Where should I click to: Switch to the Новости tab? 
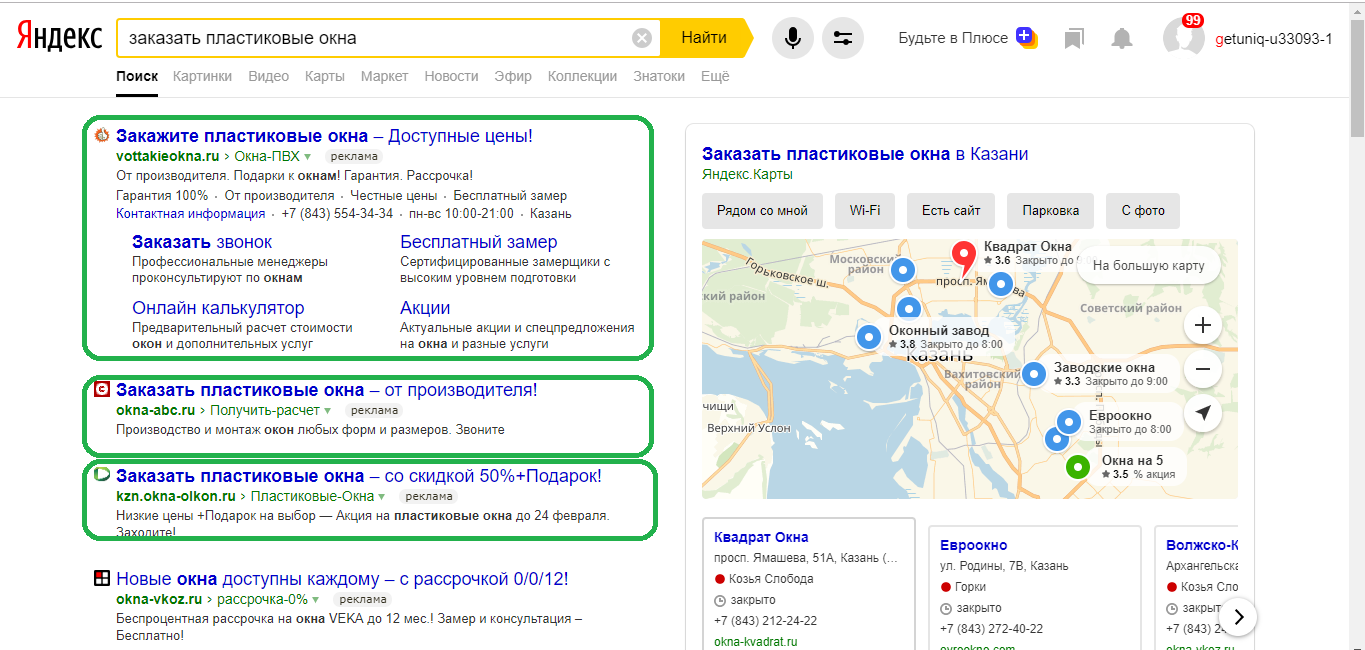pyautogui.click(x=451, y=76)
